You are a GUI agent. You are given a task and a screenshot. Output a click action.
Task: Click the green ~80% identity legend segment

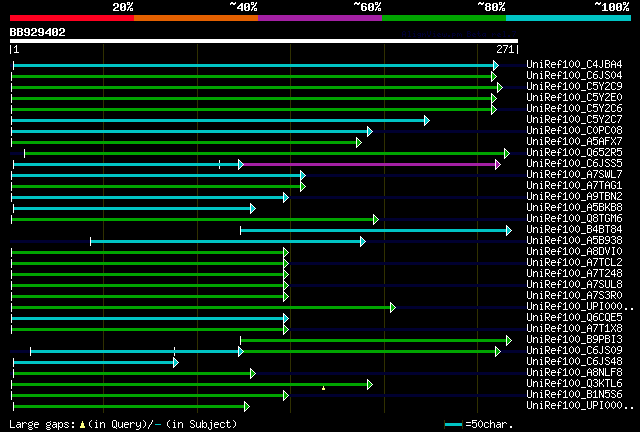[x=444, y=18]
